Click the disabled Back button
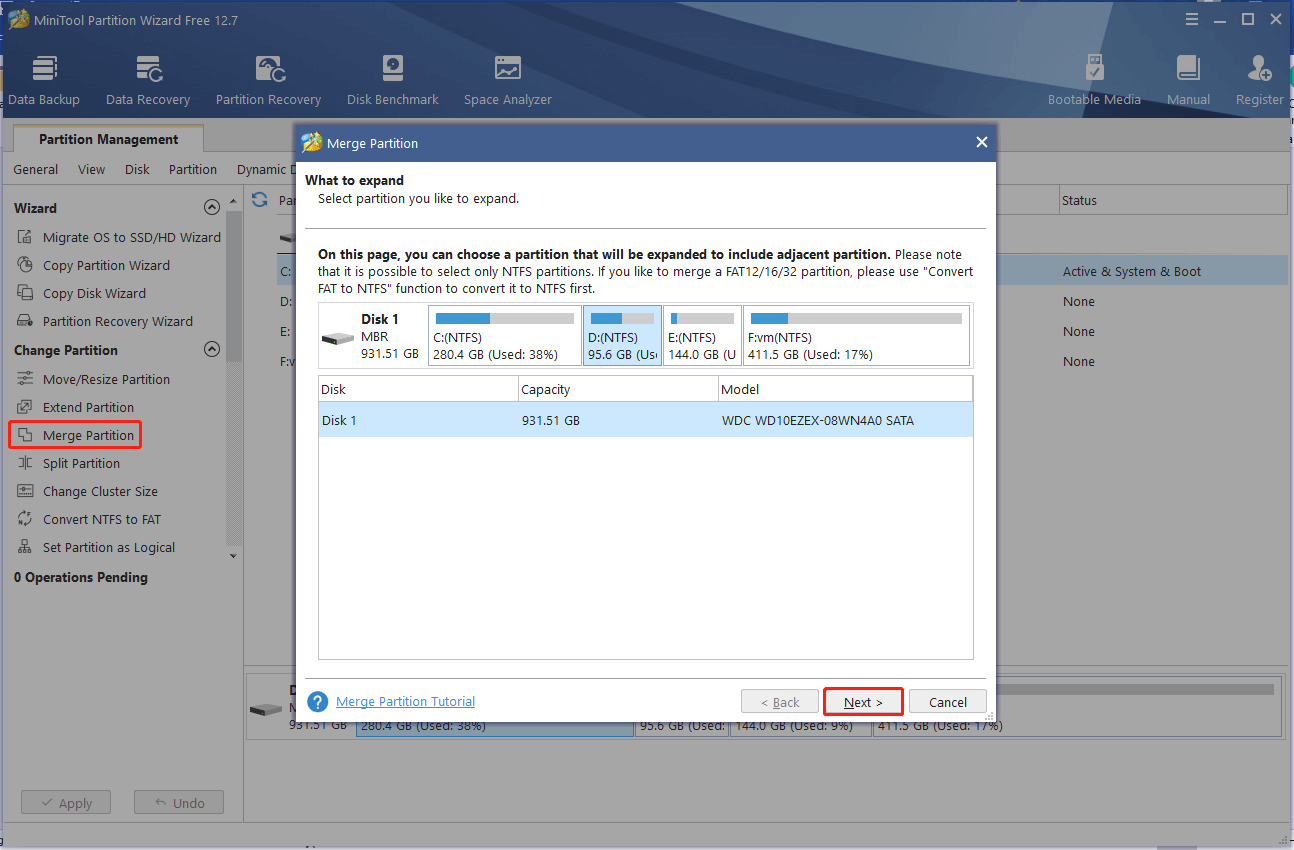The height and width of the screenshot is (850, 1294). click(780, 702)
